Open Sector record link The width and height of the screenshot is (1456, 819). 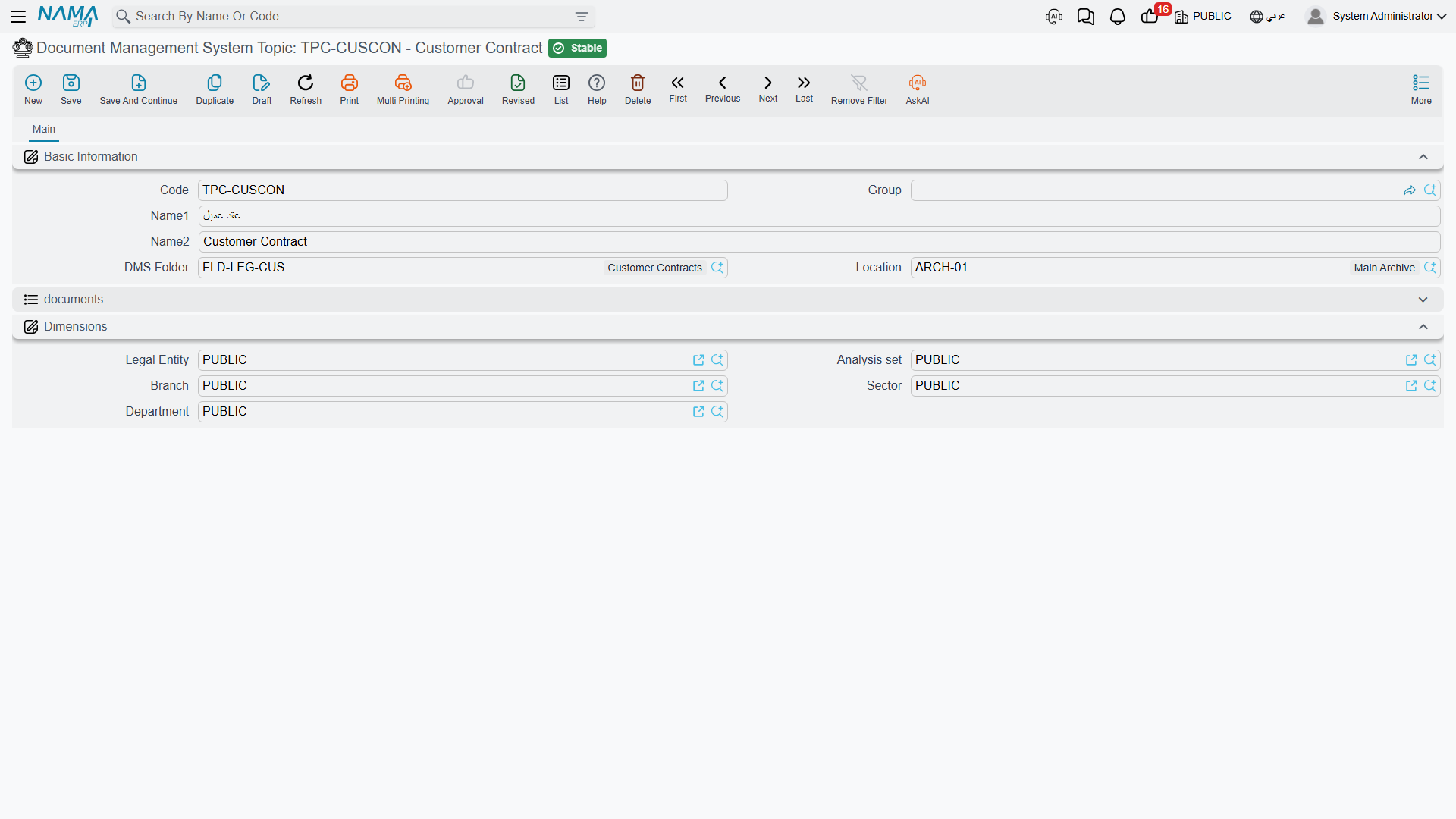point(1411,386)
